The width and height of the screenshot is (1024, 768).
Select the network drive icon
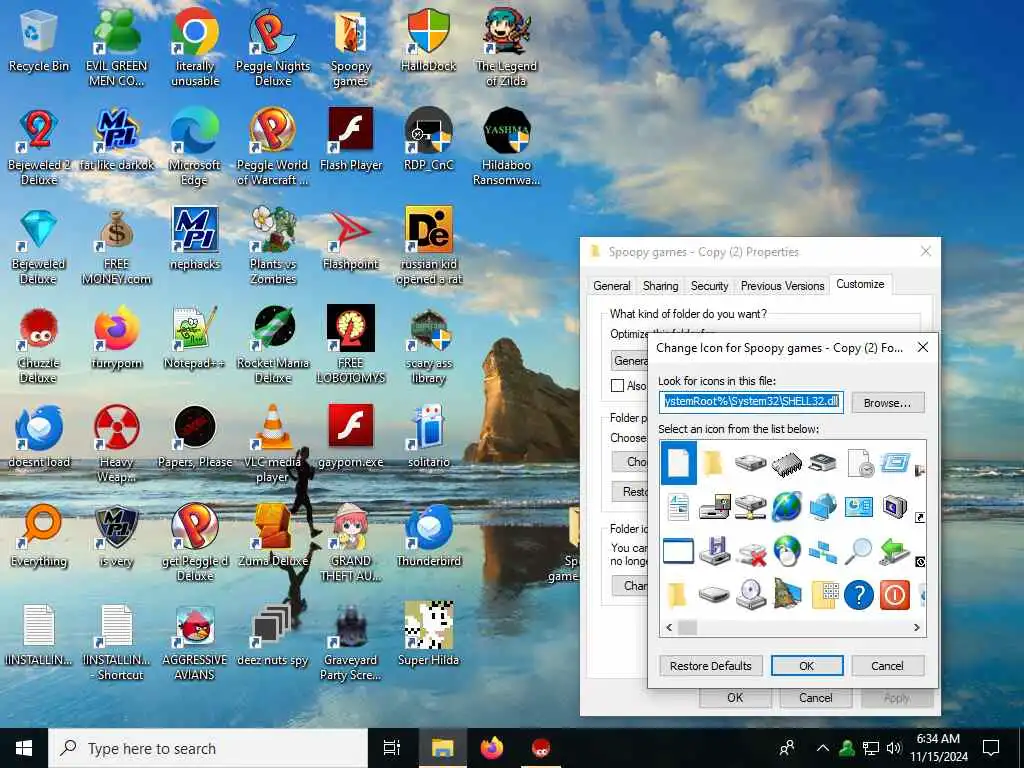(x=750, y=507)
